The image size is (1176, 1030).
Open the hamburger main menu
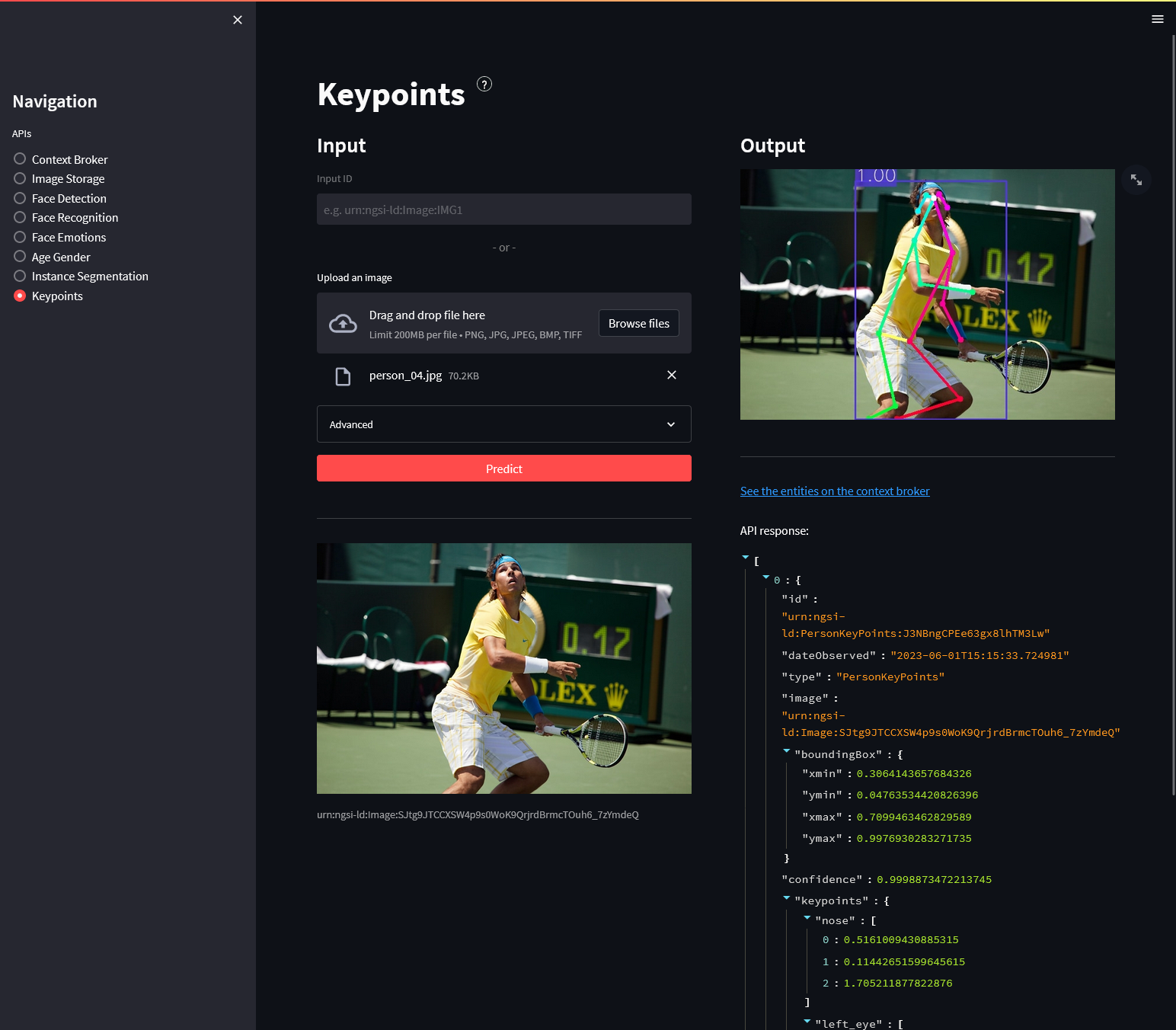1158,19
